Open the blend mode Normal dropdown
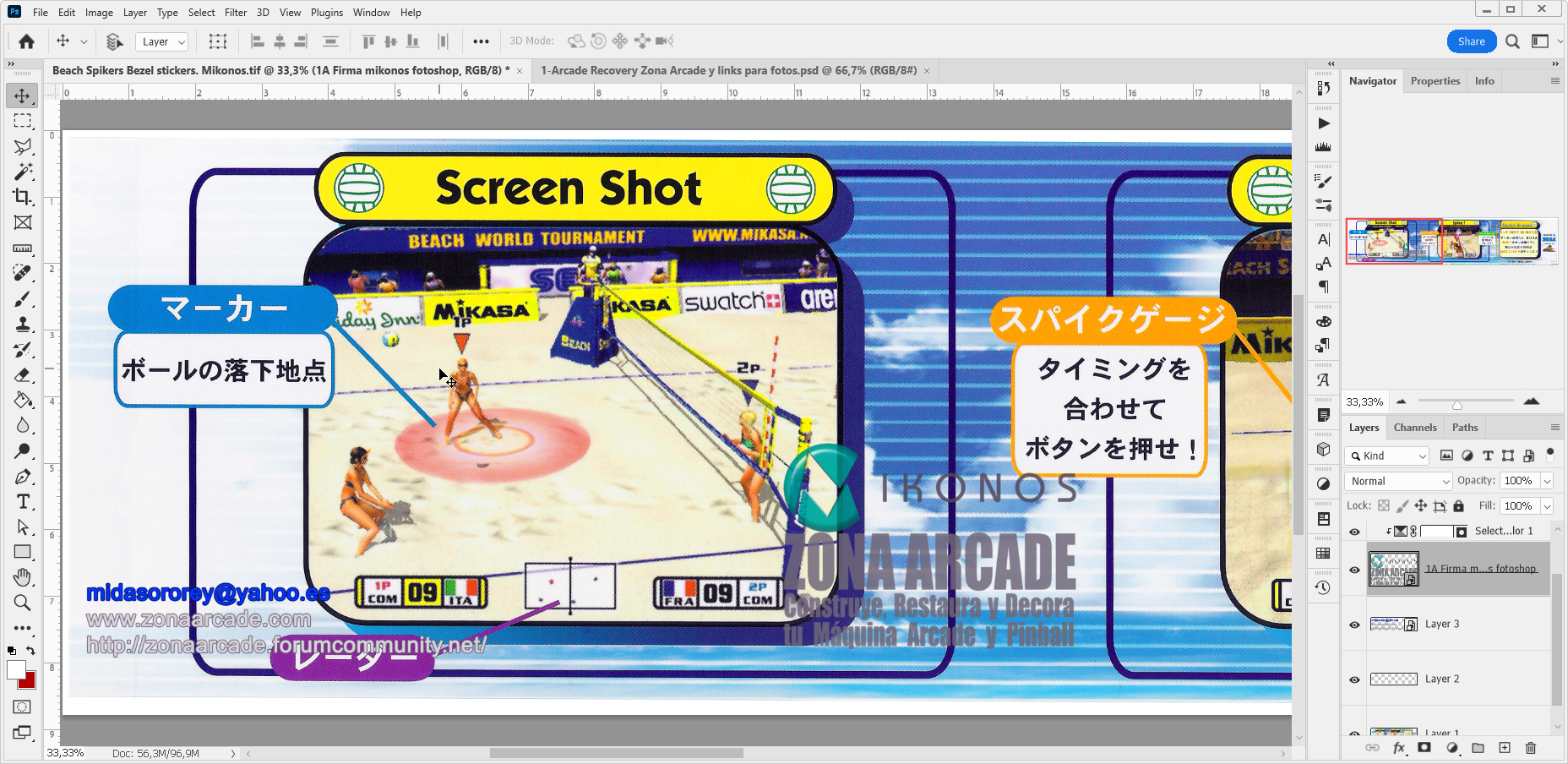 (1398, 481)
